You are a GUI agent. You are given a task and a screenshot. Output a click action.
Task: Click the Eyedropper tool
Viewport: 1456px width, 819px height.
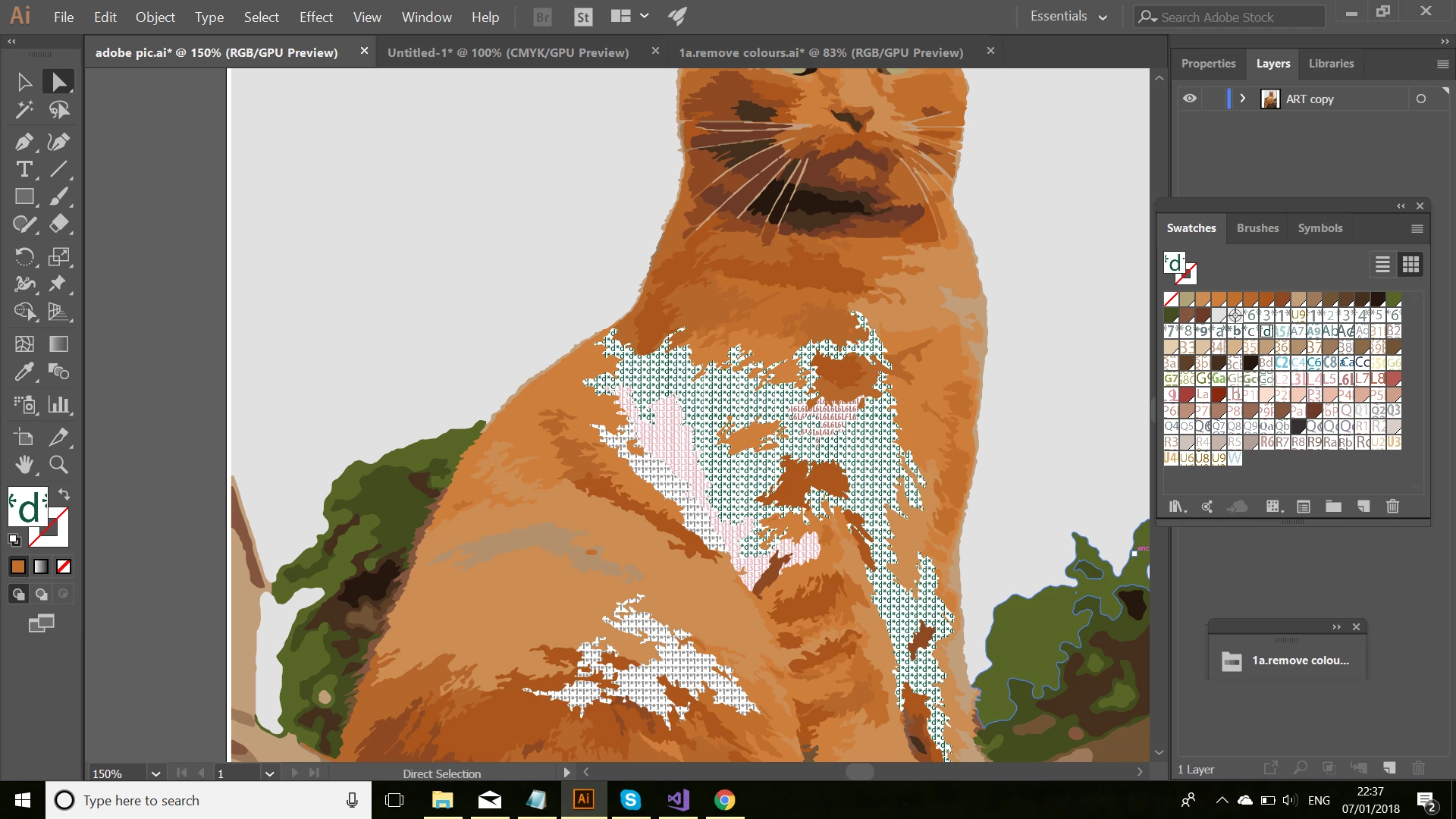pyautogui.click(x=24, y=372)
